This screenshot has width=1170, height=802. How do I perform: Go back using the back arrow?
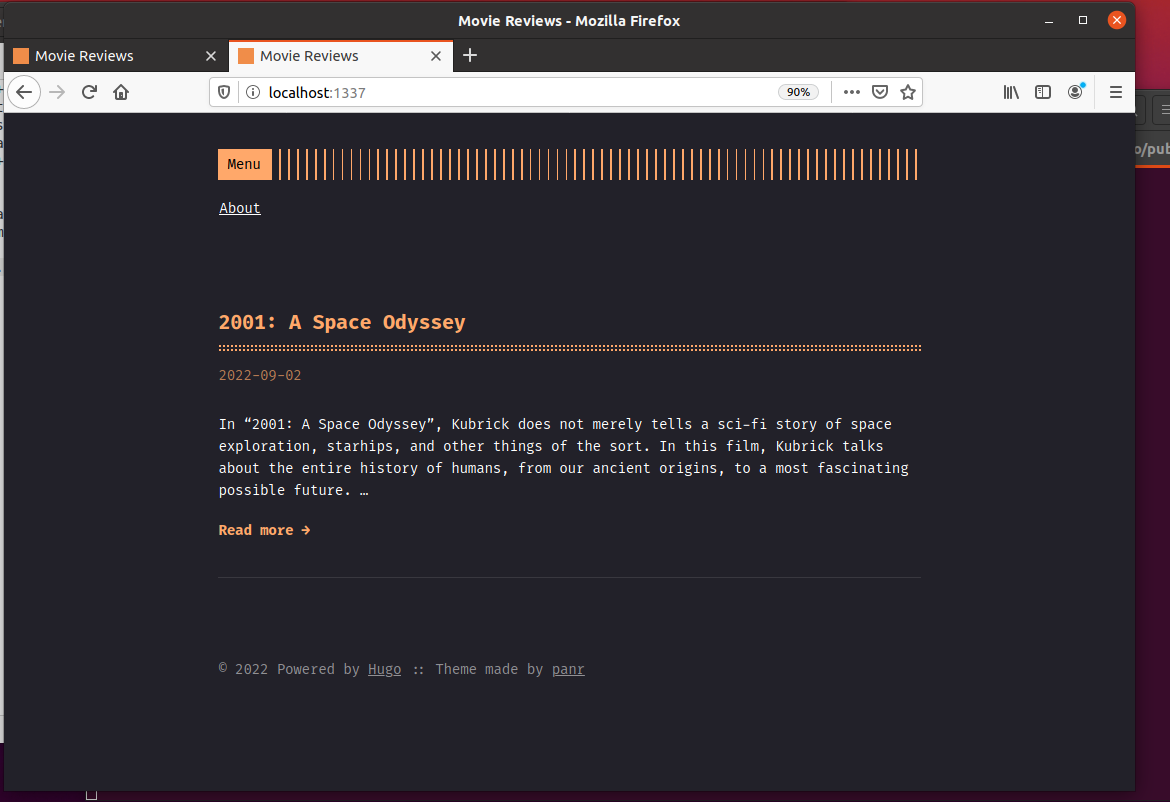[24, 93]
